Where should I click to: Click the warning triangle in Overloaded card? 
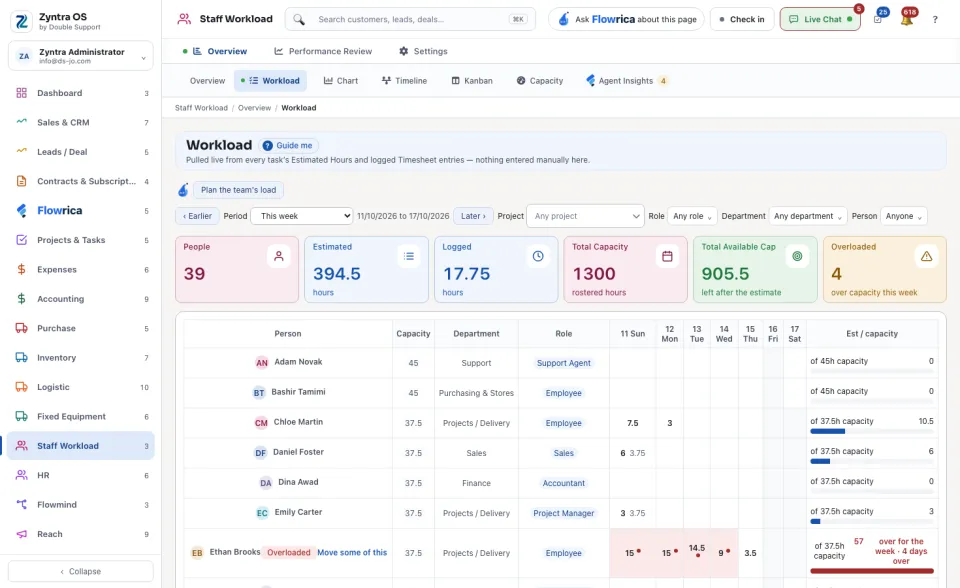[926, 256]
